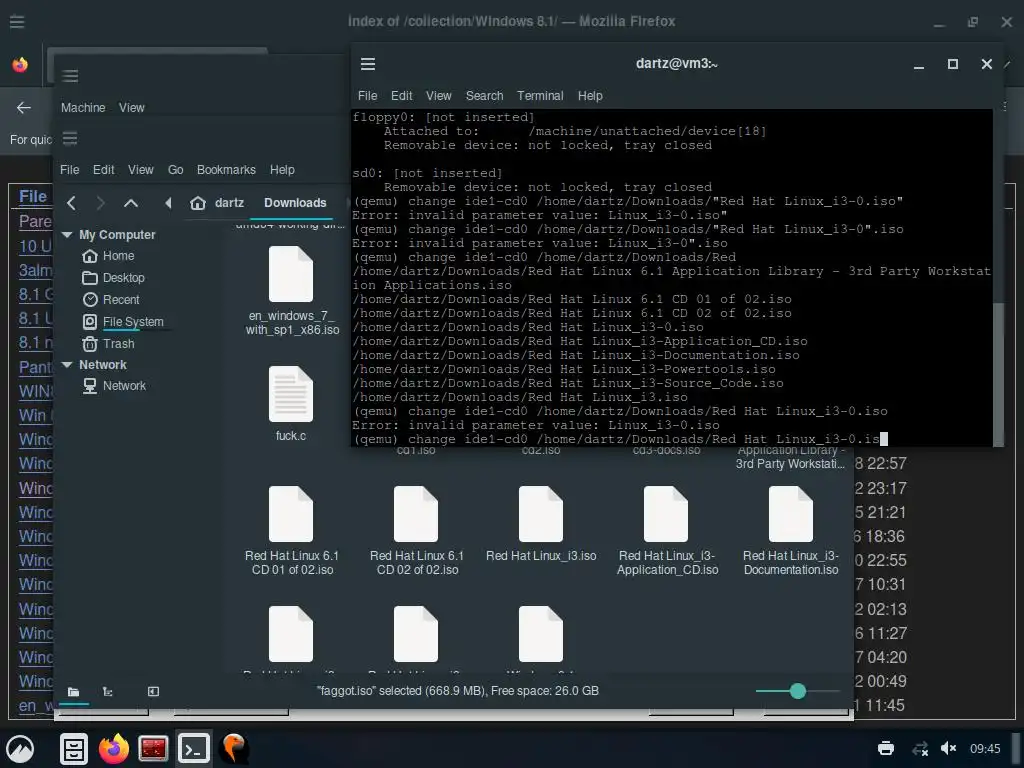Viewport: 1024px width, 768px height.
Task: Switch to the terminal from taskbar
Action: pyautogui.click(x=193, y=748)
